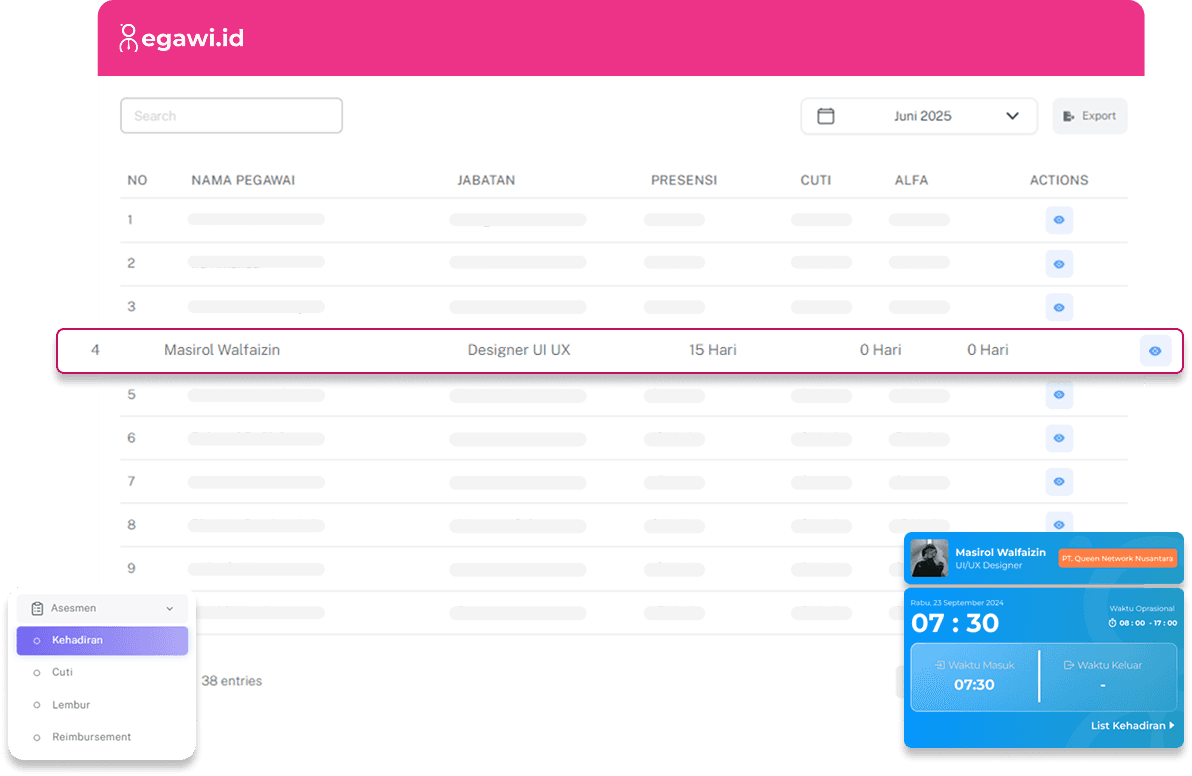Click the Search input field
The height and width of the screenshot is (776, 1192).
coord(231,116)
